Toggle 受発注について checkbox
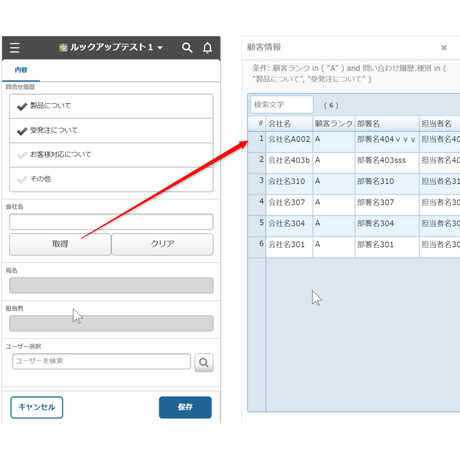 pos(111,131)
